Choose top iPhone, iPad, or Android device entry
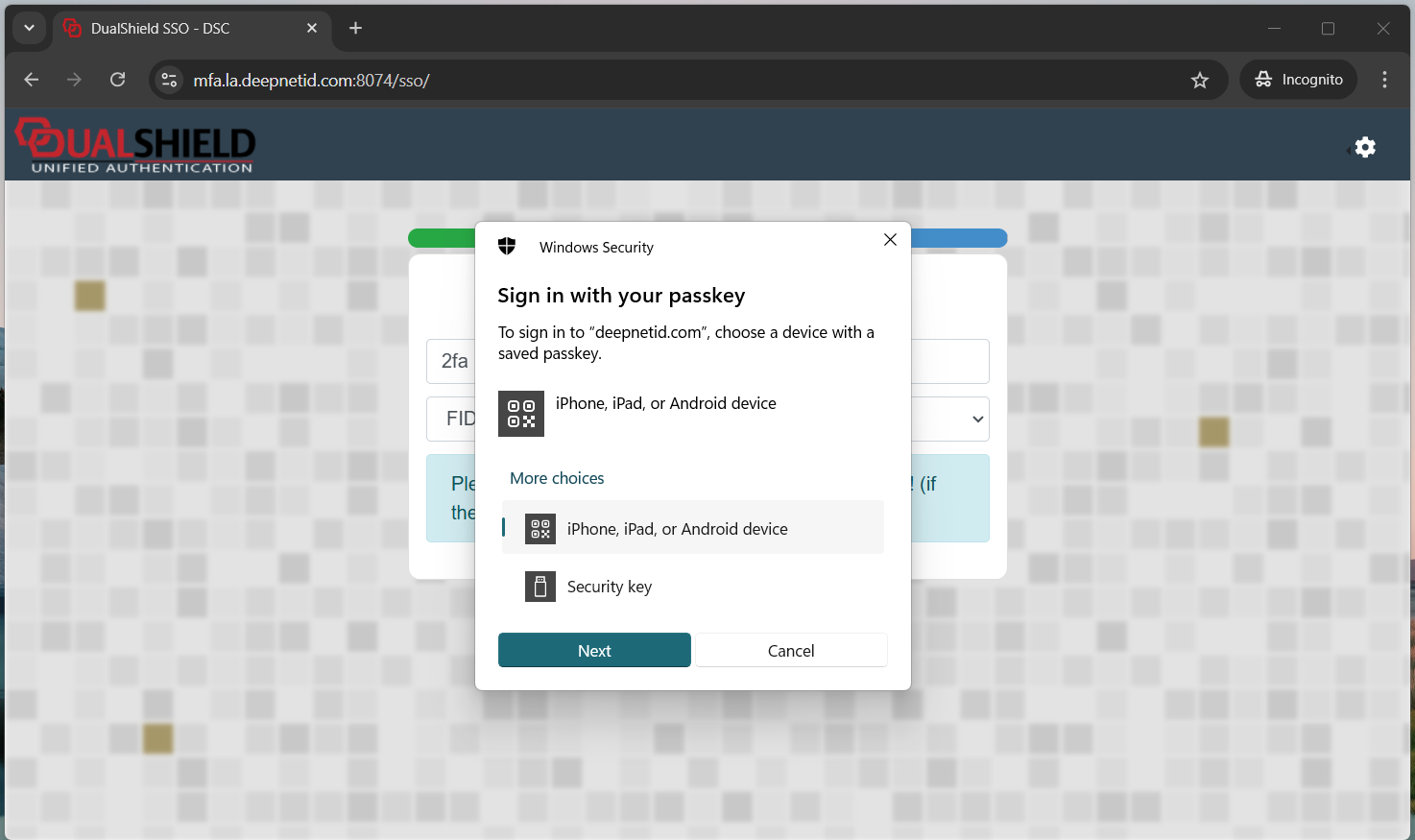 click(x=664, y=404)
